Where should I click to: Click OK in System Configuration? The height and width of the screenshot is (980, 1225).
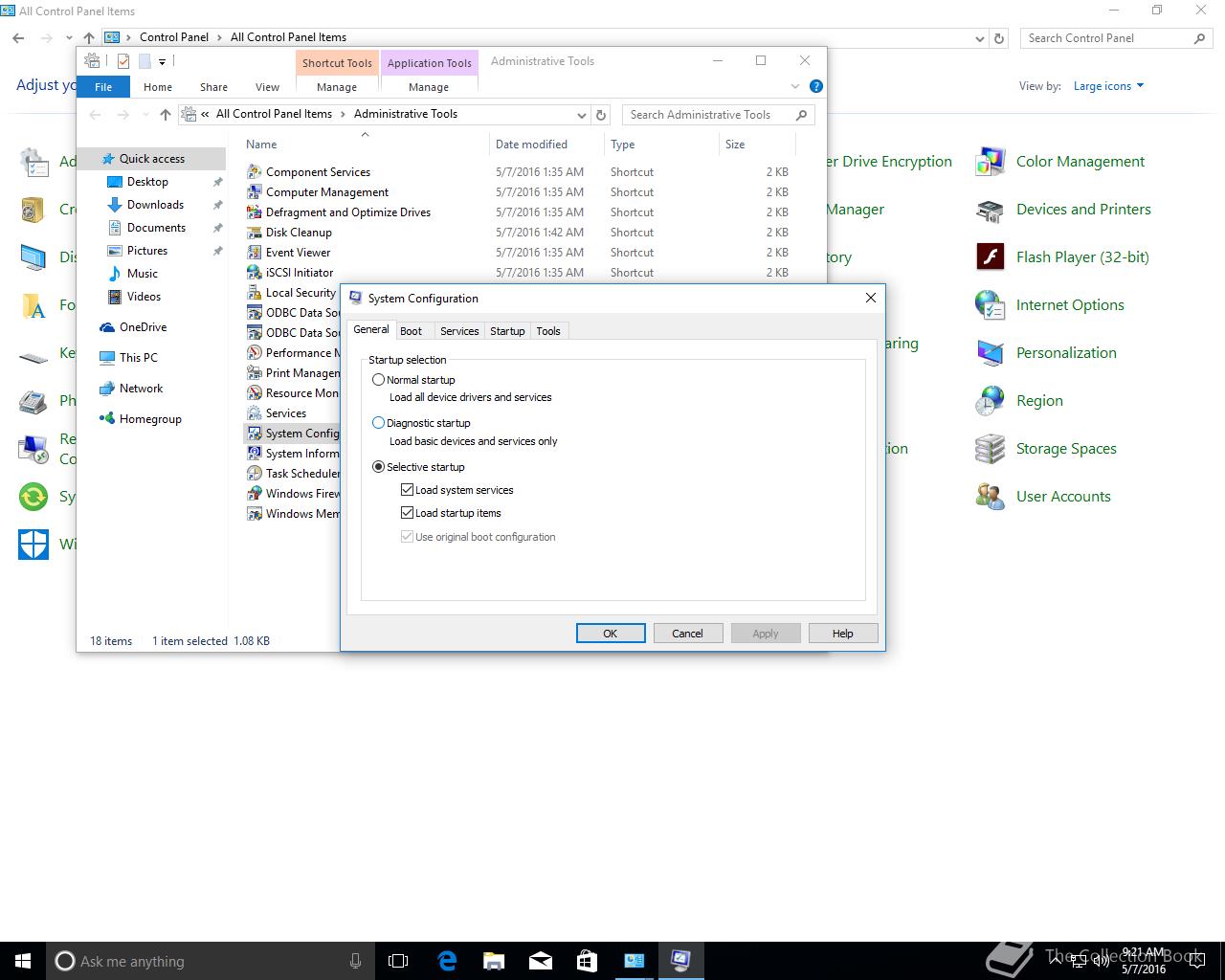(611, 634)
